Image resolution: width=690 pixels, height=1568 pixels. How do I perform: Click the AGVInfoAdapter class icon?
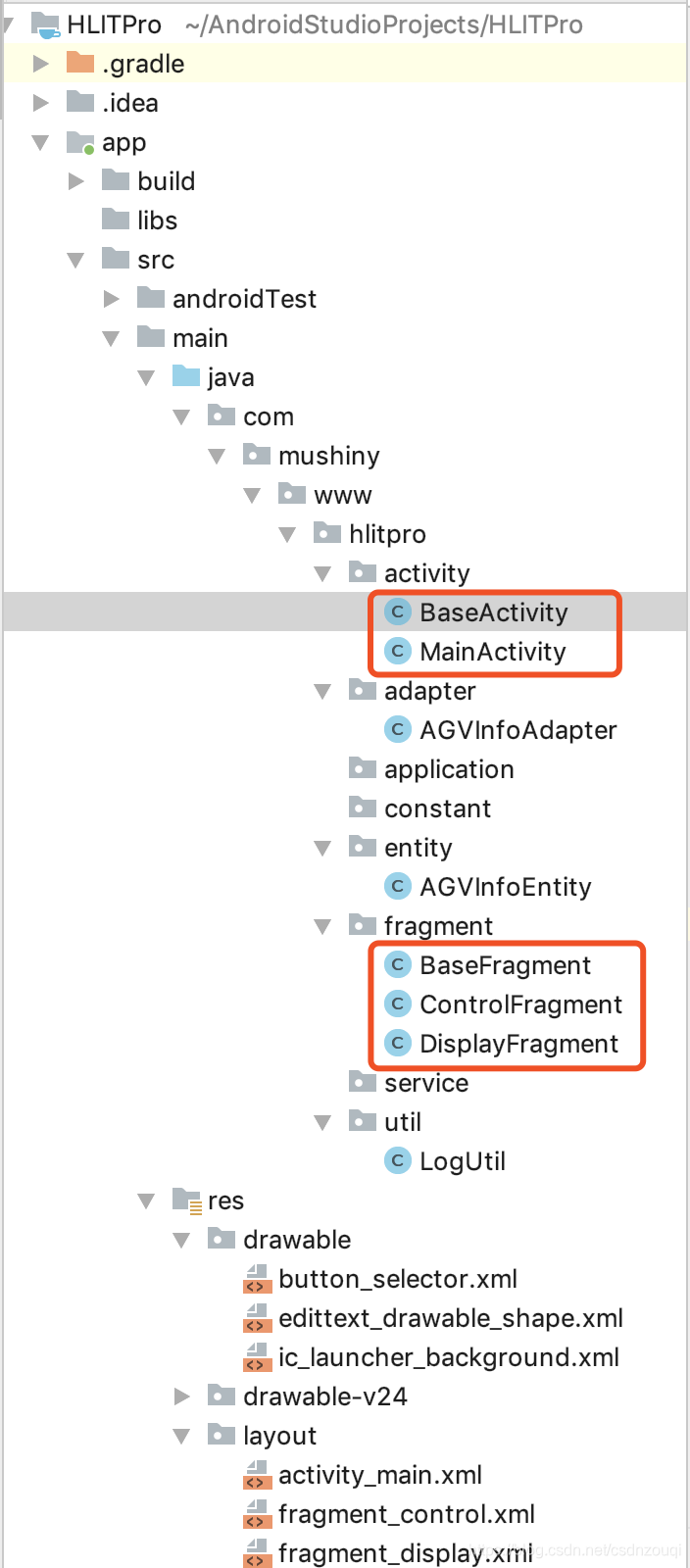(x=398, y=729)
